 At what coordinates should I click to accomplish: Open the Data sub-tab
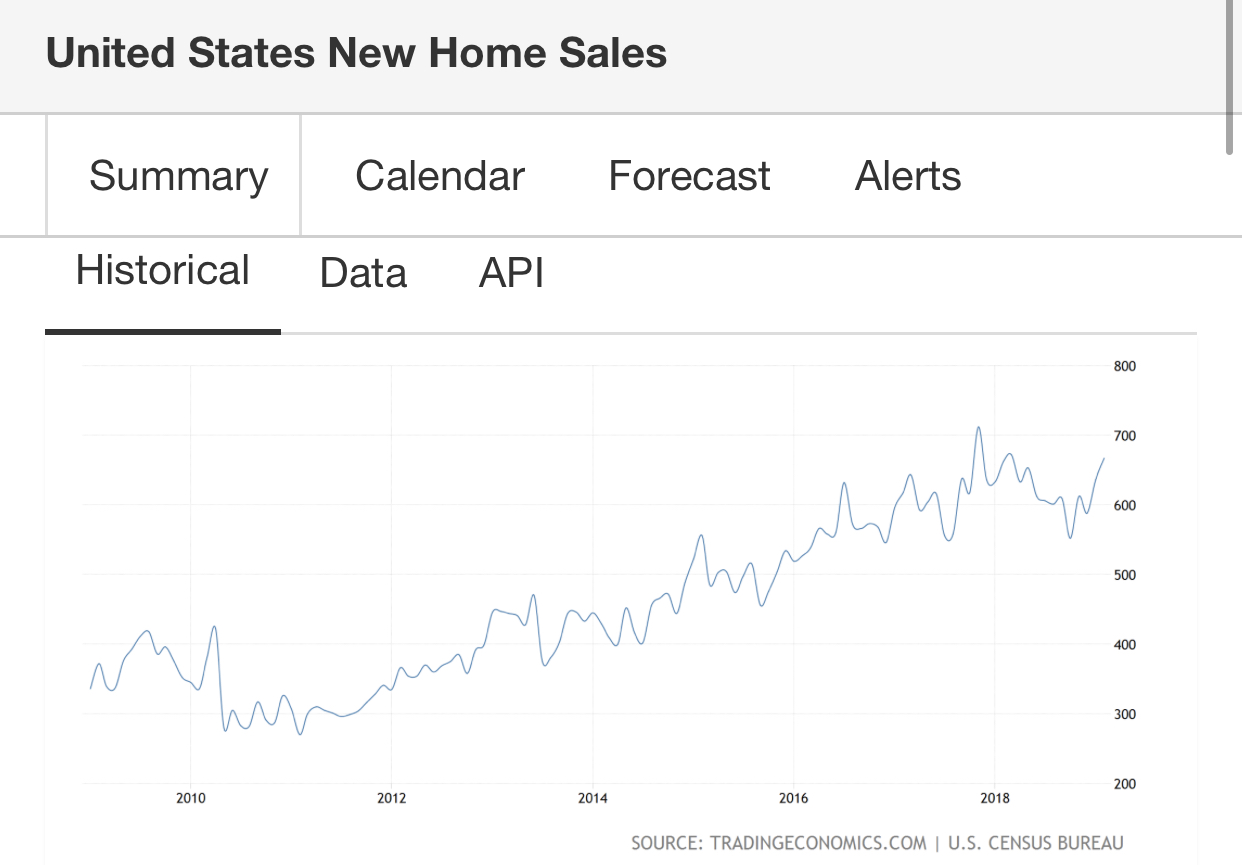363,273
